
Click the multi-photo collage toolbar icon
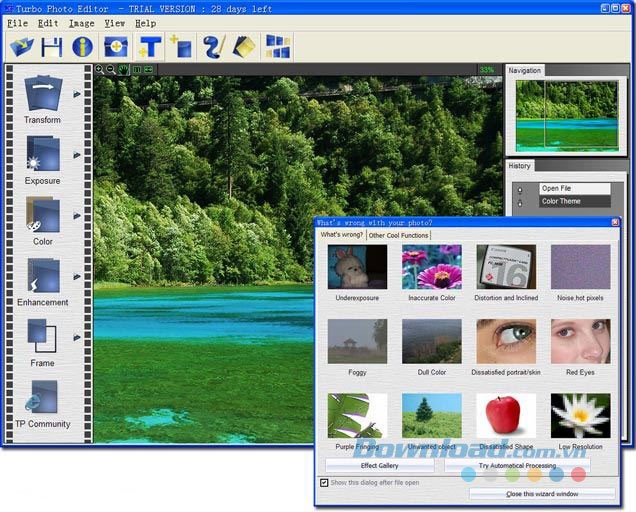[277, 46]
